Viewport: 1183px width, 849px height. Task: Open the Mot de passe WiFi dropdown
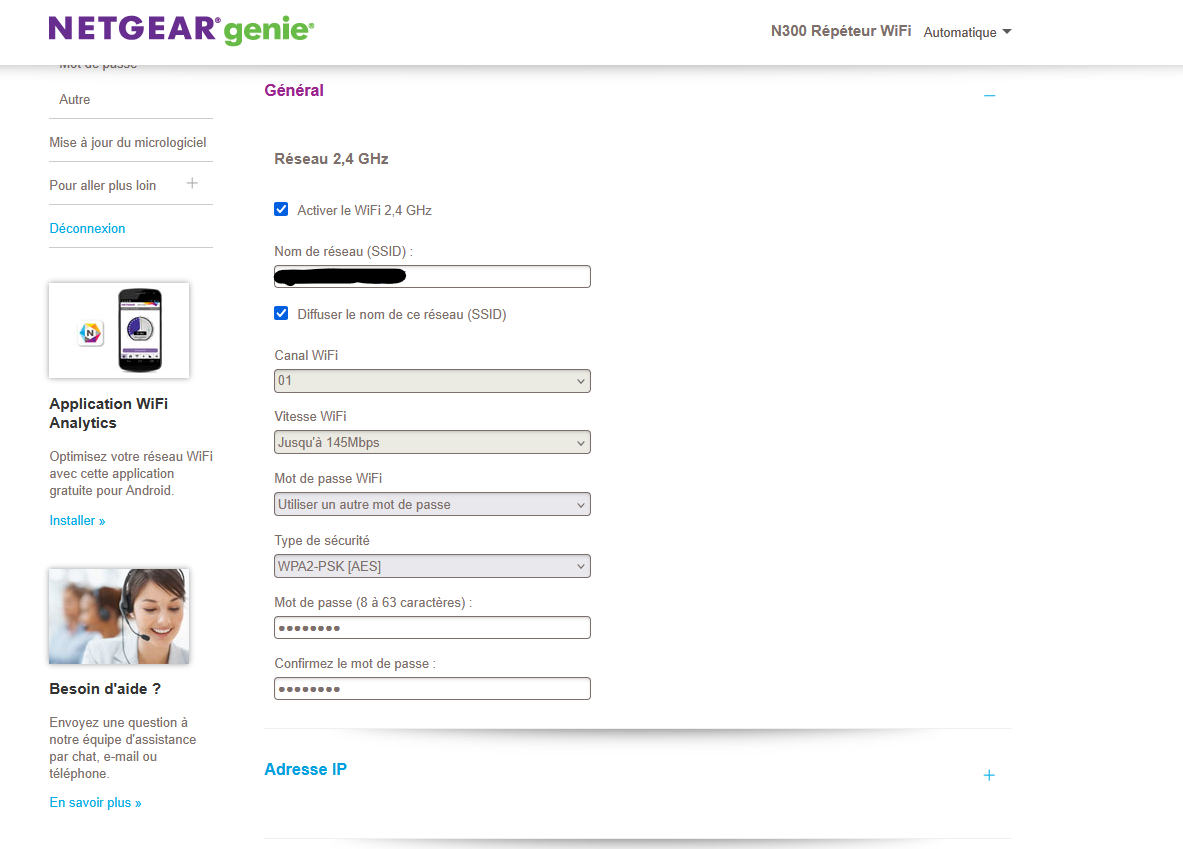[x=432, y=505]
